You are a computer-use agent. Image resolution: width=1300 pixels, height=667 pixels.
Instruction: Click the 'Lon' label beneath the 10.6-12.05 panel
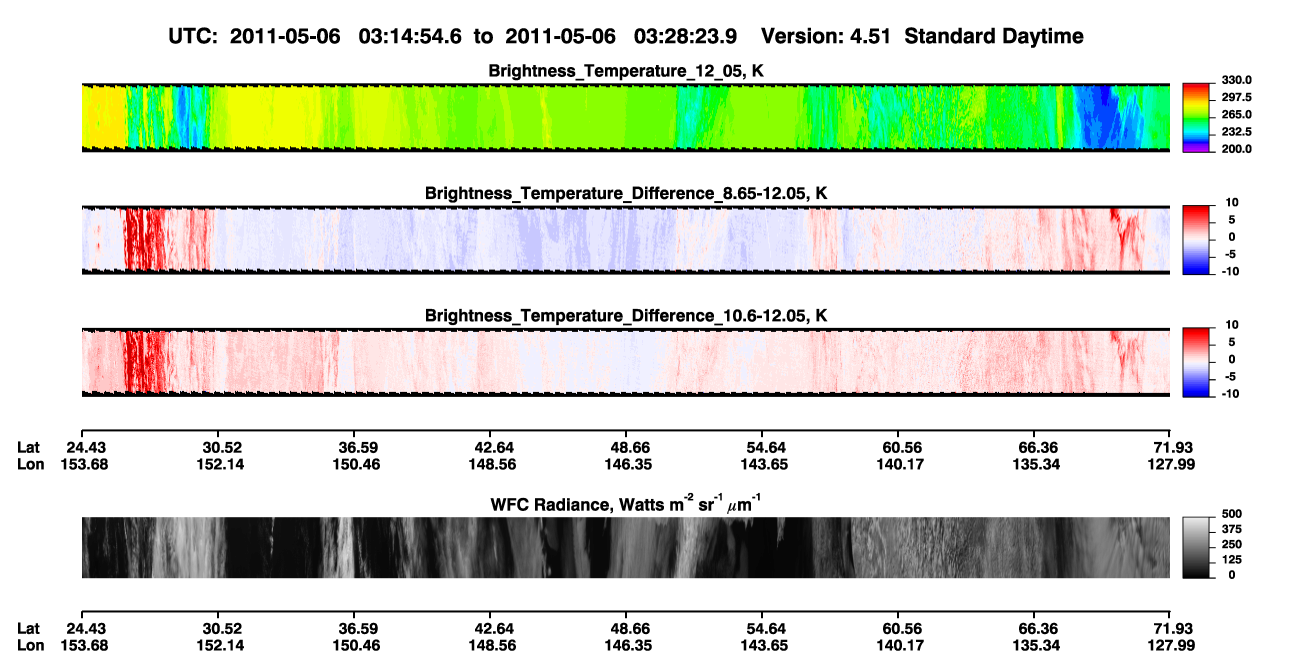pyautogui.click(x=30, y=464)
